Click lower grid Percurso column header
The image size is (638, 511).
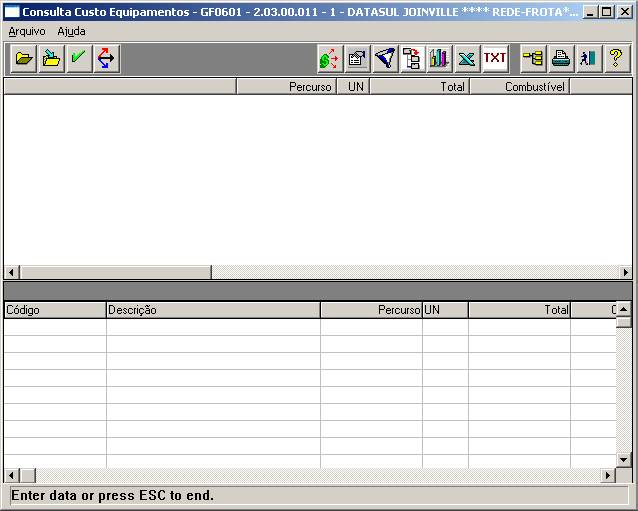pos(371,310)
